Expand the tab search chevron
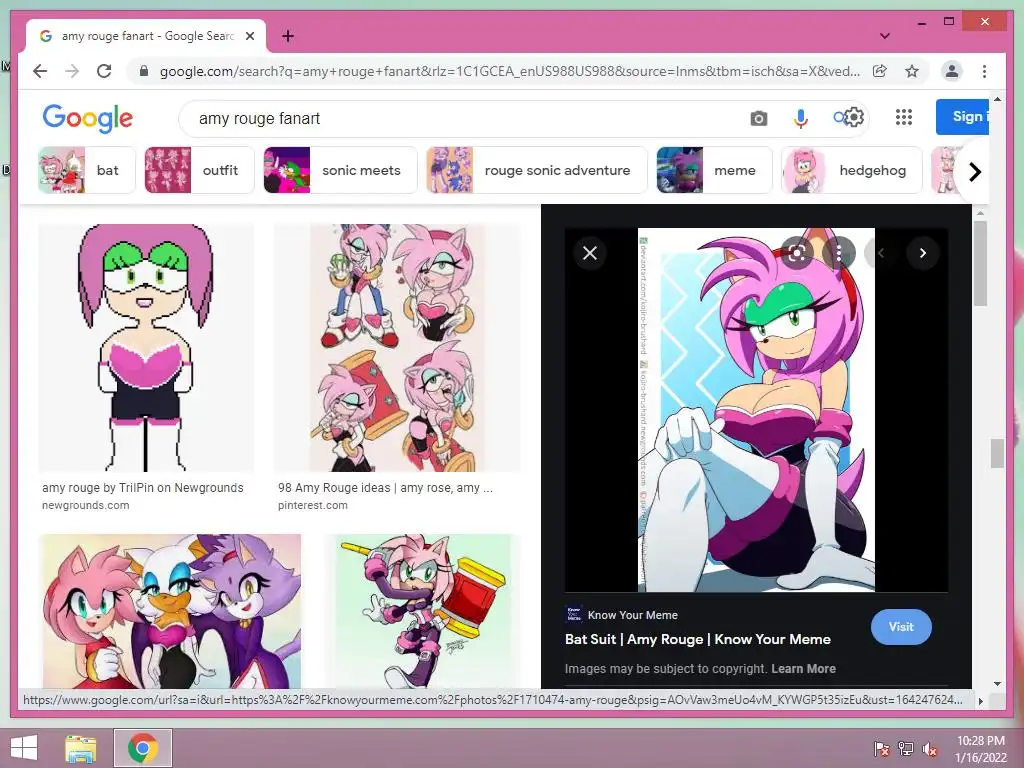Viewport: 1024px width, 768px height. 885,36
